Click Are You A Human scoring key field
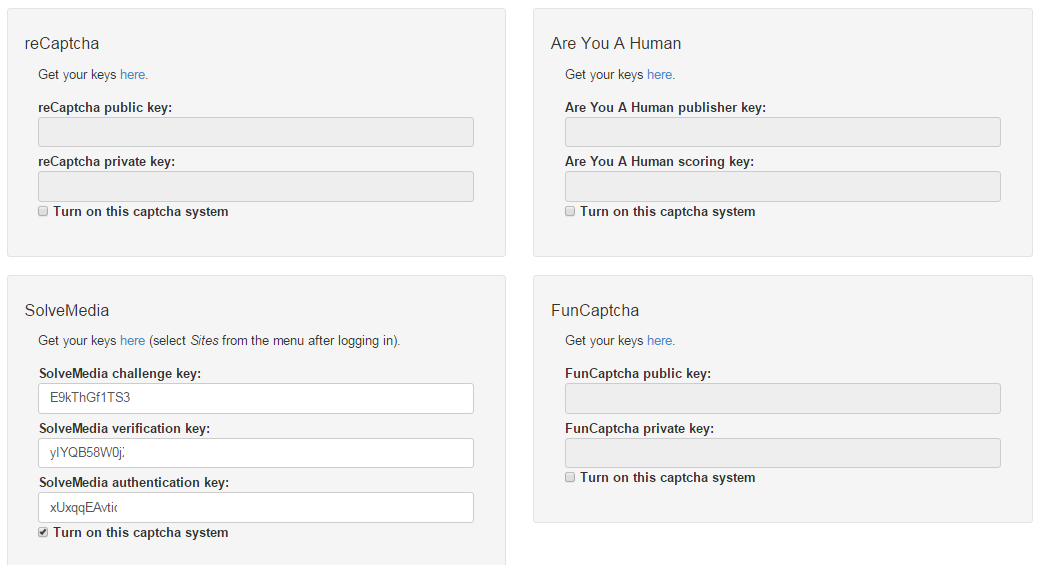 [783, 186]
